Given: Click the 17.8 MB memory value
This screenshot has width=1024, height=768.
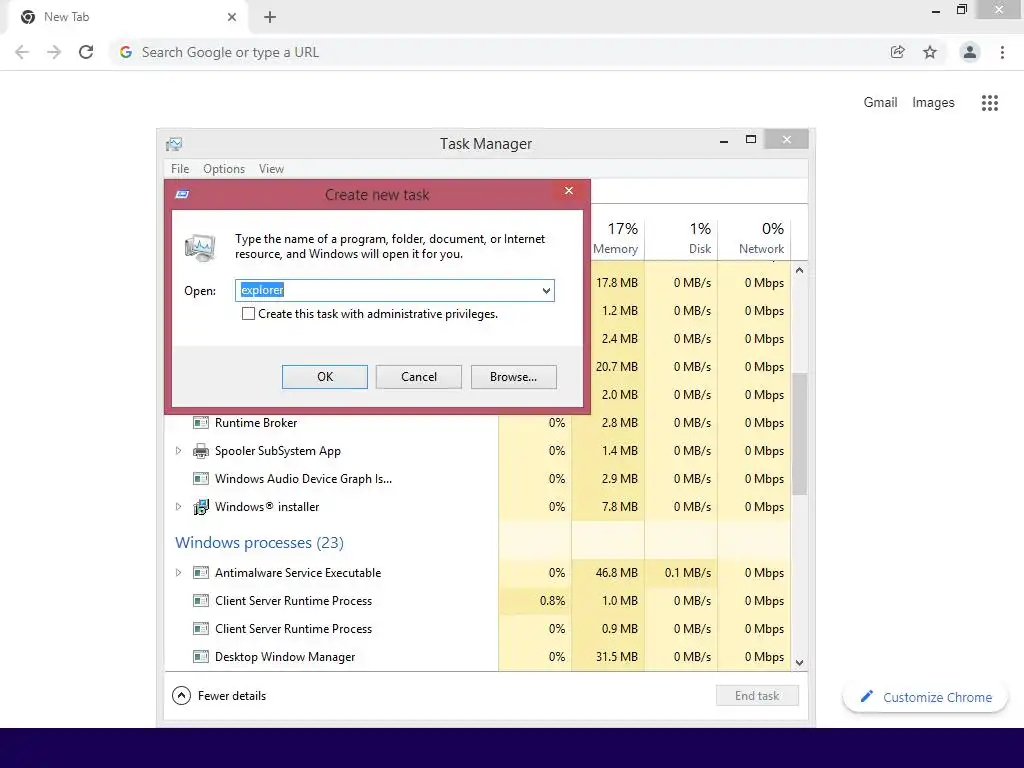Looking at the screenshot, I should [616, 283].
